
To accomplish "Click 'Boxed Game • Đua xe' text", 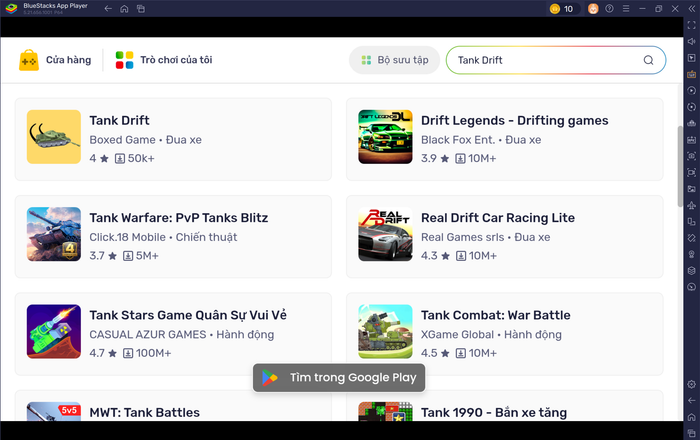I will pos(146,140).
